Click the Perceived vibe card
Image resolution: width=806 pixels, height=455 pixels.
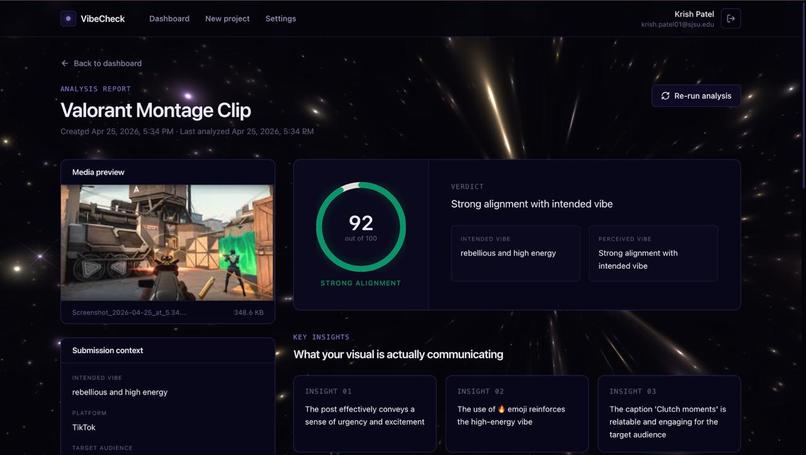pyautogui.click(x=653, y=253)
